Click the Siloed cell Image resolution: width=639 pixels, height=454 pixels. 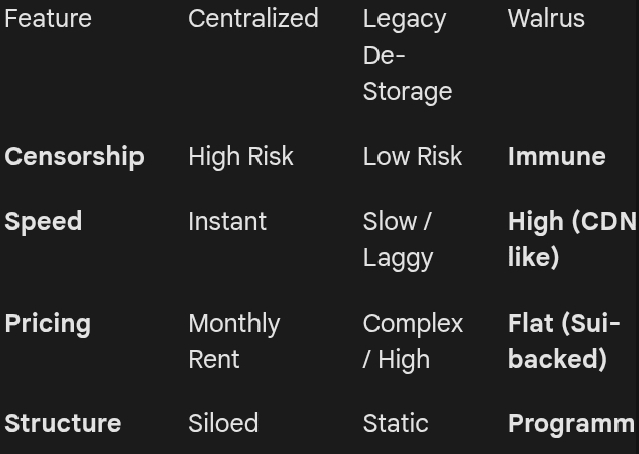223,424
